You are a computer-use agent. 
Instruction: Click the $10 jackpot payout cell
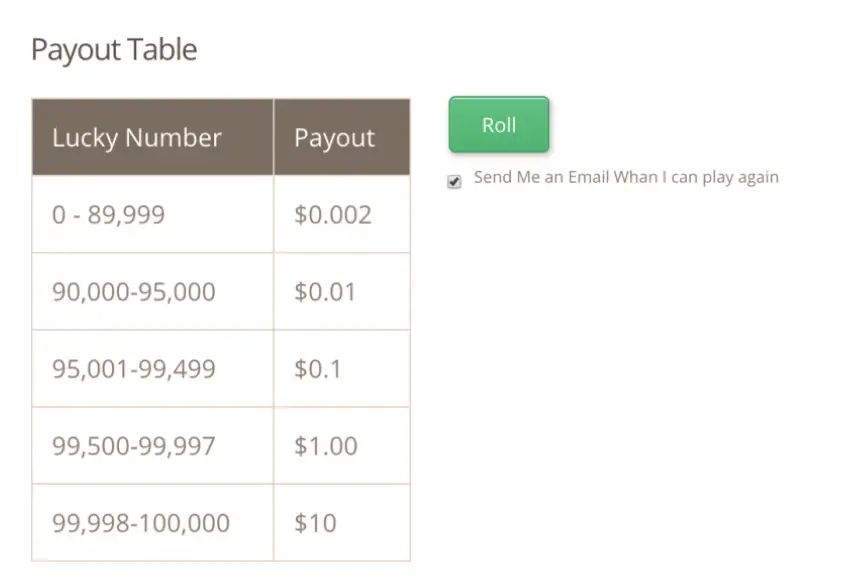(342, 523)
